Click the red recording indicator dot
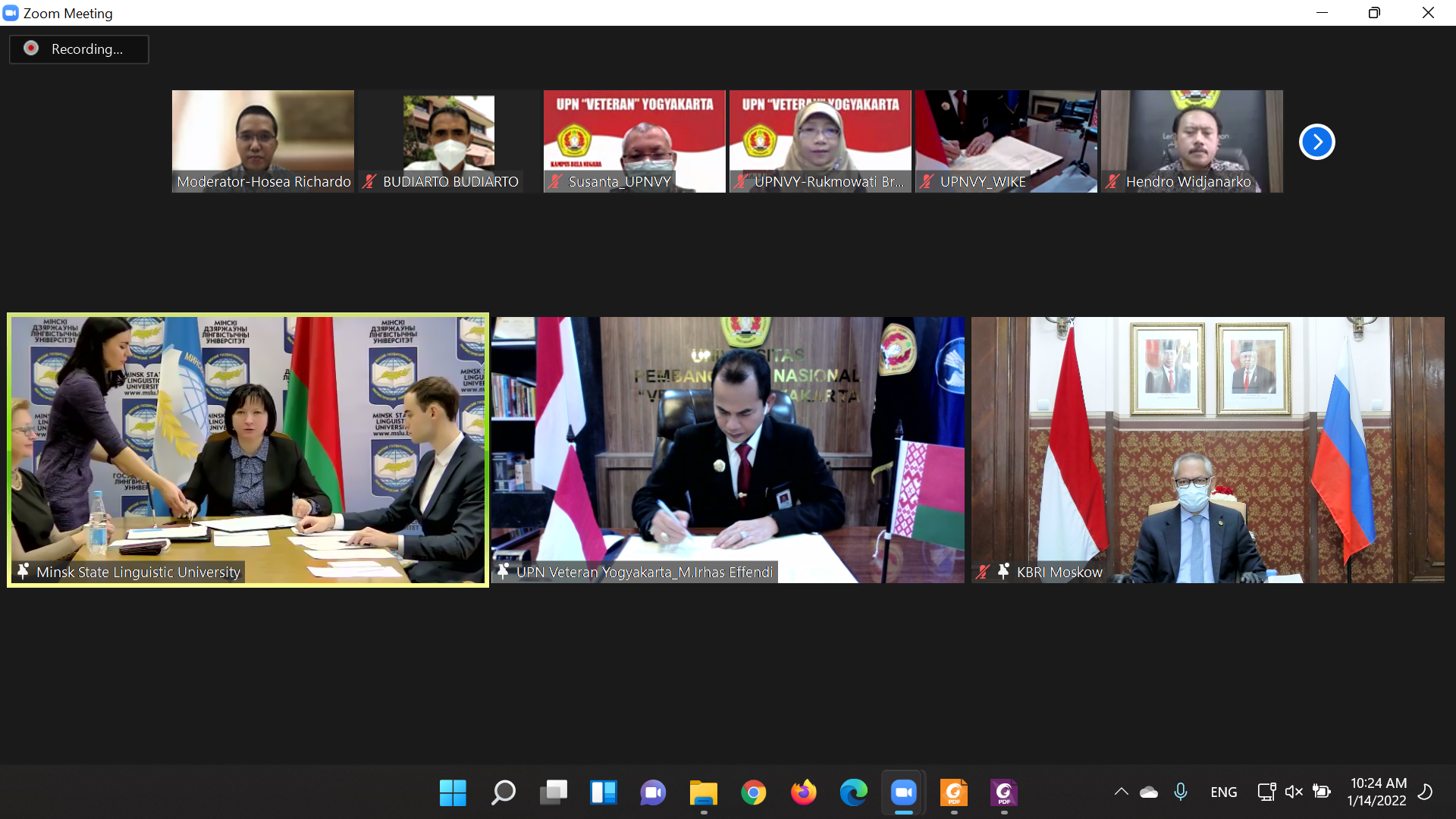 pyautogui.click(x=31, y=48)
